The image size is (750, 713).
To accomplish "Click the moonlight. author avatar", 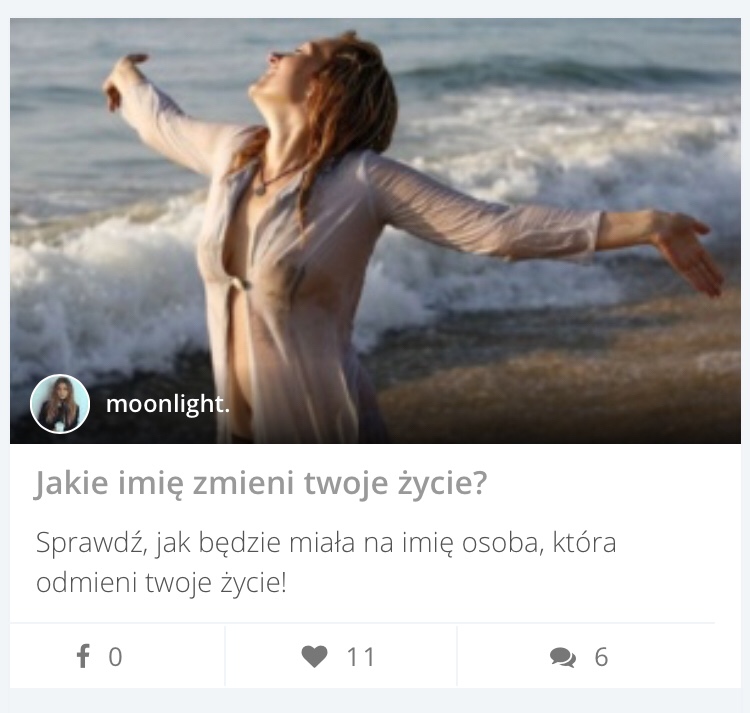I will [60, 404].
